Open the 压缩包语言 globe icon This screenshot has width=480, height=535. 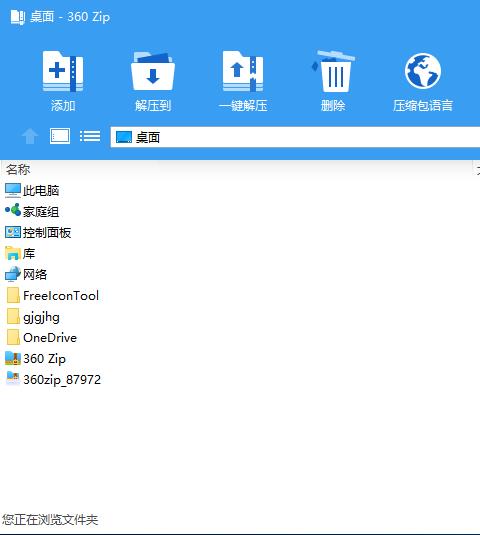point(423,71)
